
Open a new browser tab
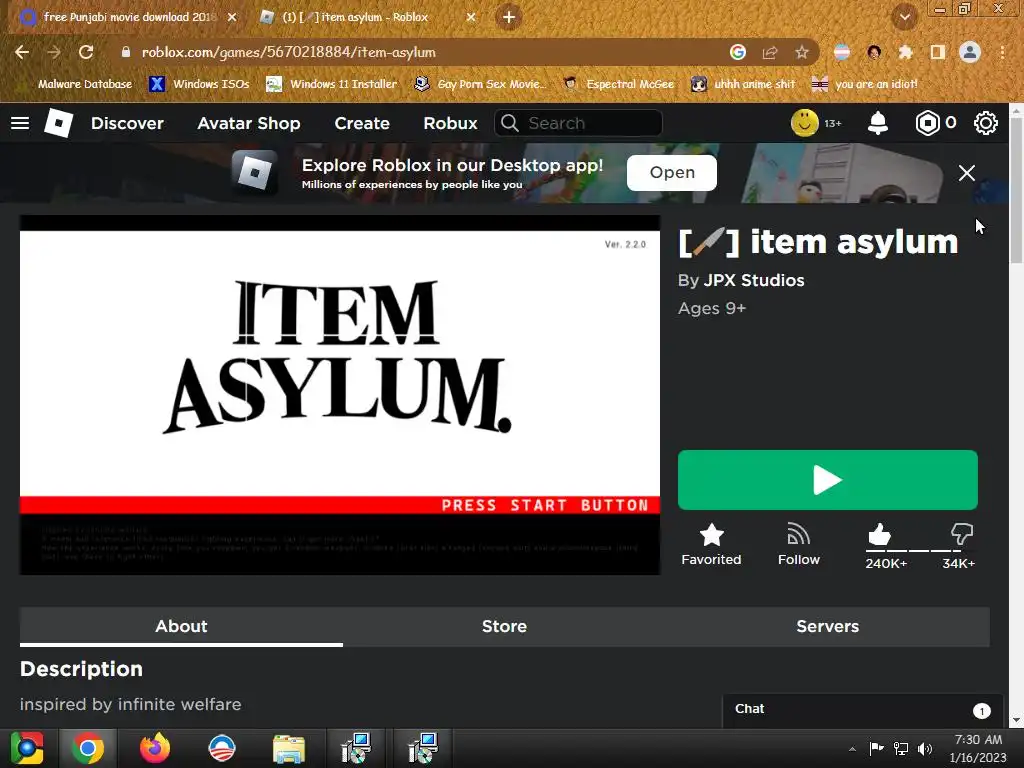[509, 17]
